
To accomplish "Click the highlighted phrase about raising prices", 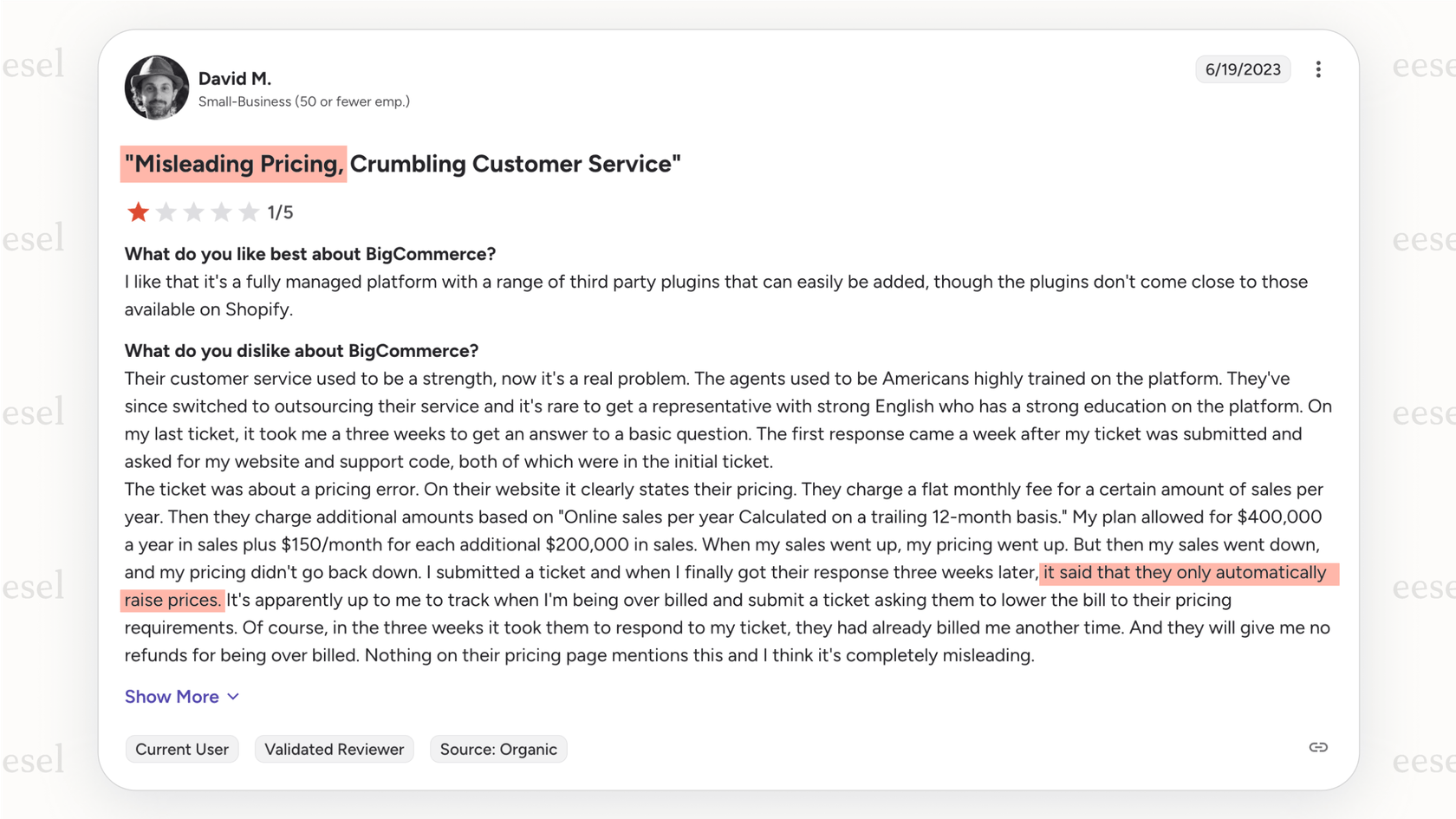I will pos(1187,573).
